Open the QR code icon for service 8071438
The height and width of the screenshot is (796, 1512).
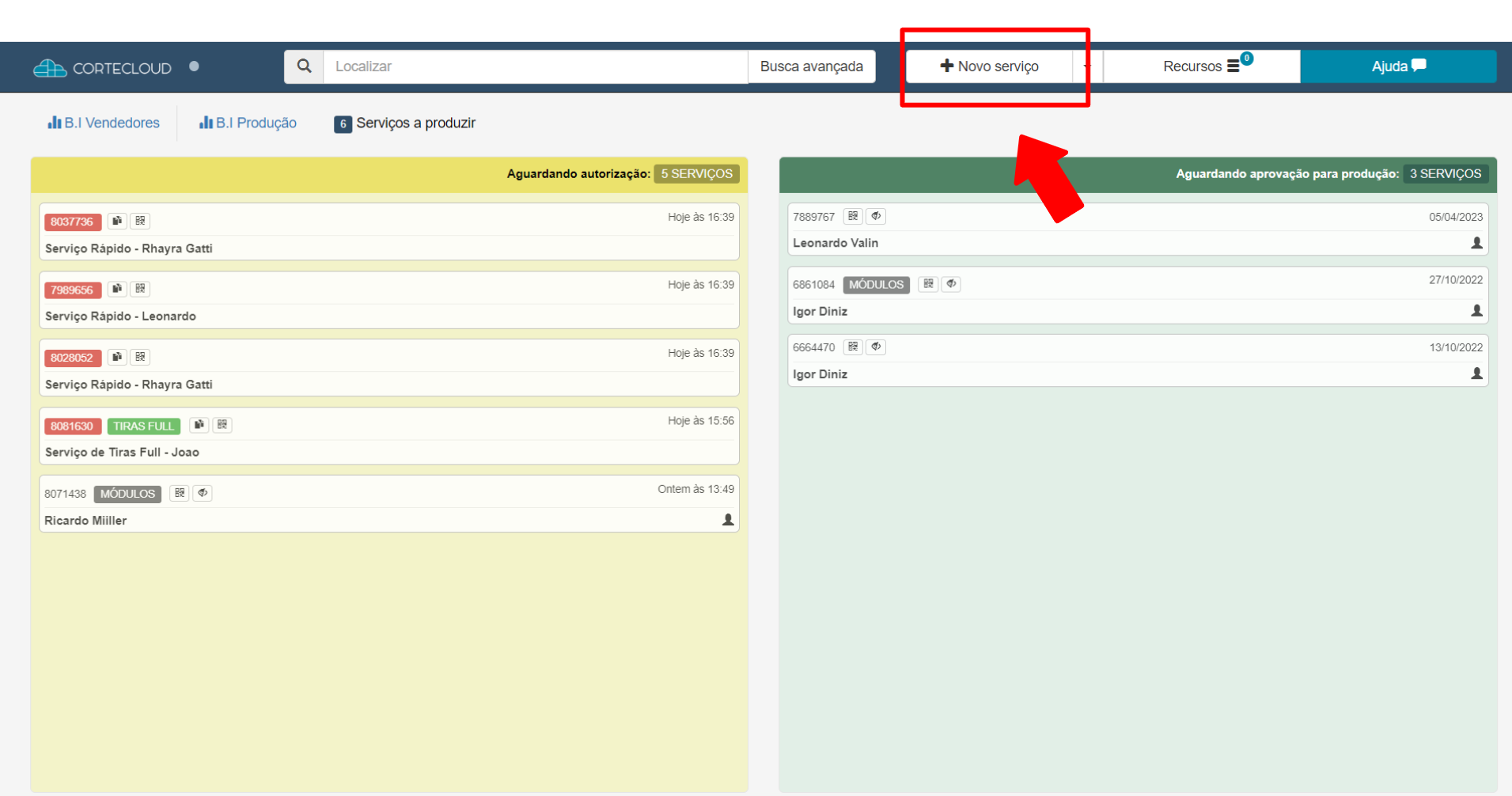tap(180, 493)
